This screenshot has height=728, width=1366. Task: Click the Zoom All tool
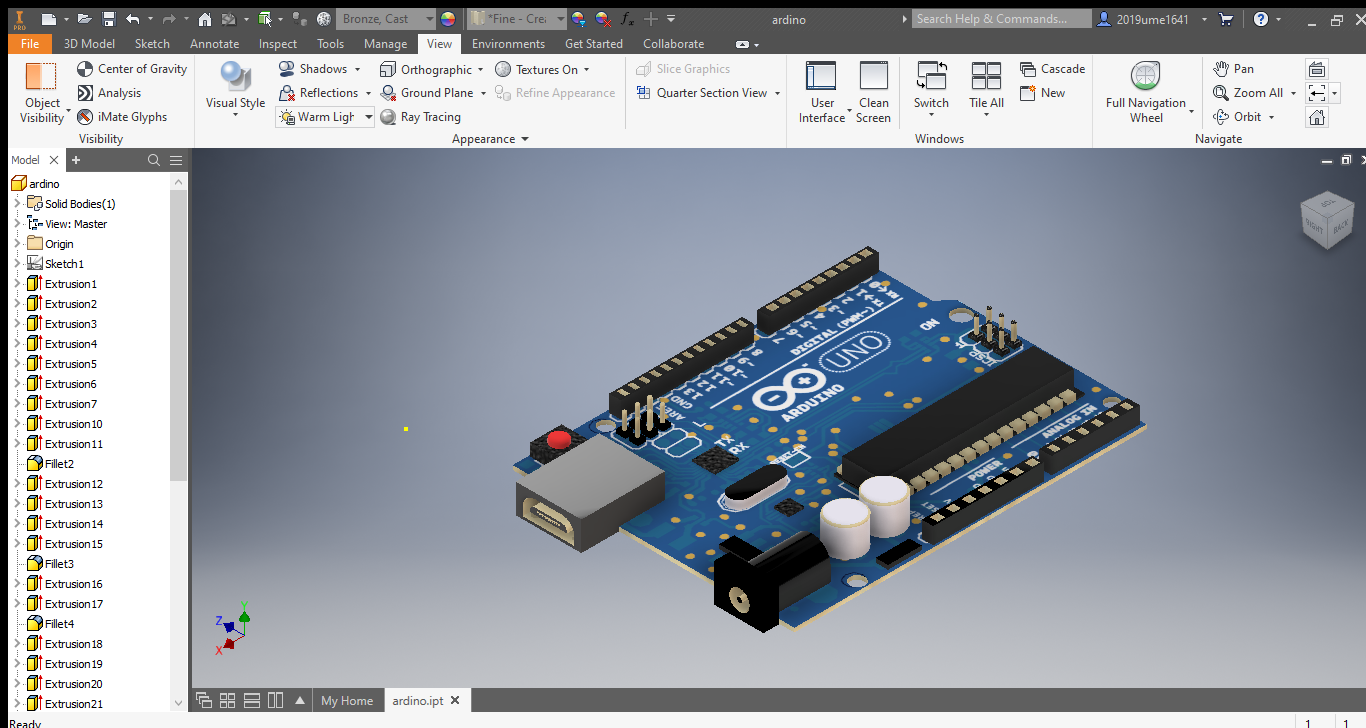coord(1248,93)
